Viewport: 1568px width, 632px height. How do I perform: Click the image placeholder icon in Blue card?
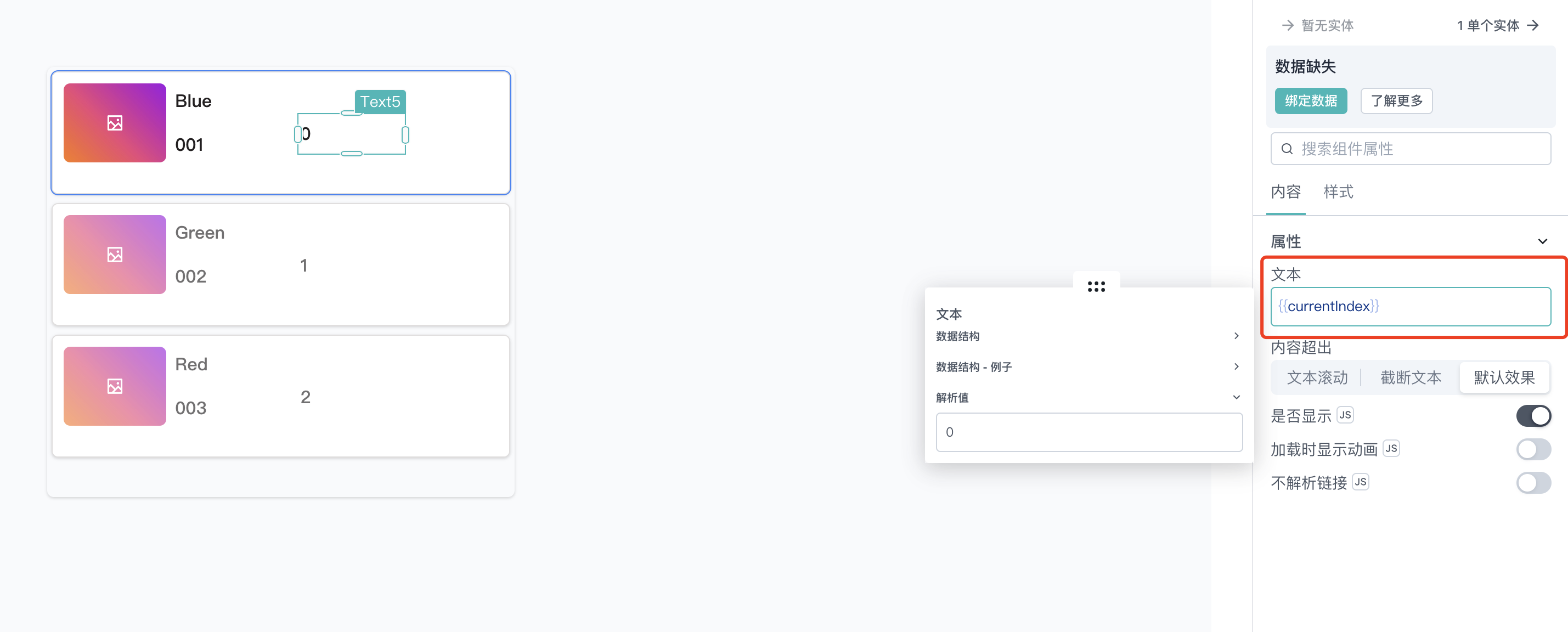(x=115, y=123)
